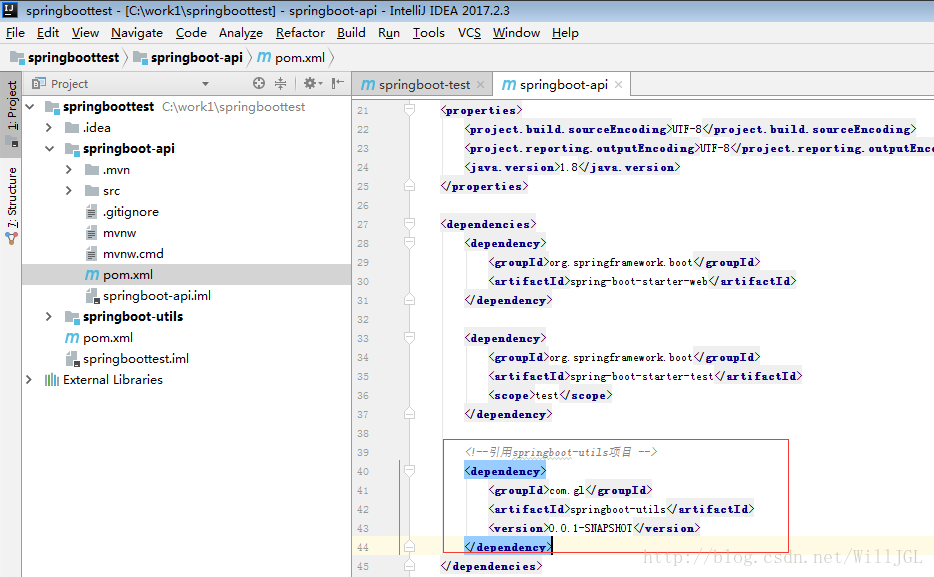The width and height of the screenshot is (934, 577).
Task: Fold the properties block at line 21
Action: (409, 111)
